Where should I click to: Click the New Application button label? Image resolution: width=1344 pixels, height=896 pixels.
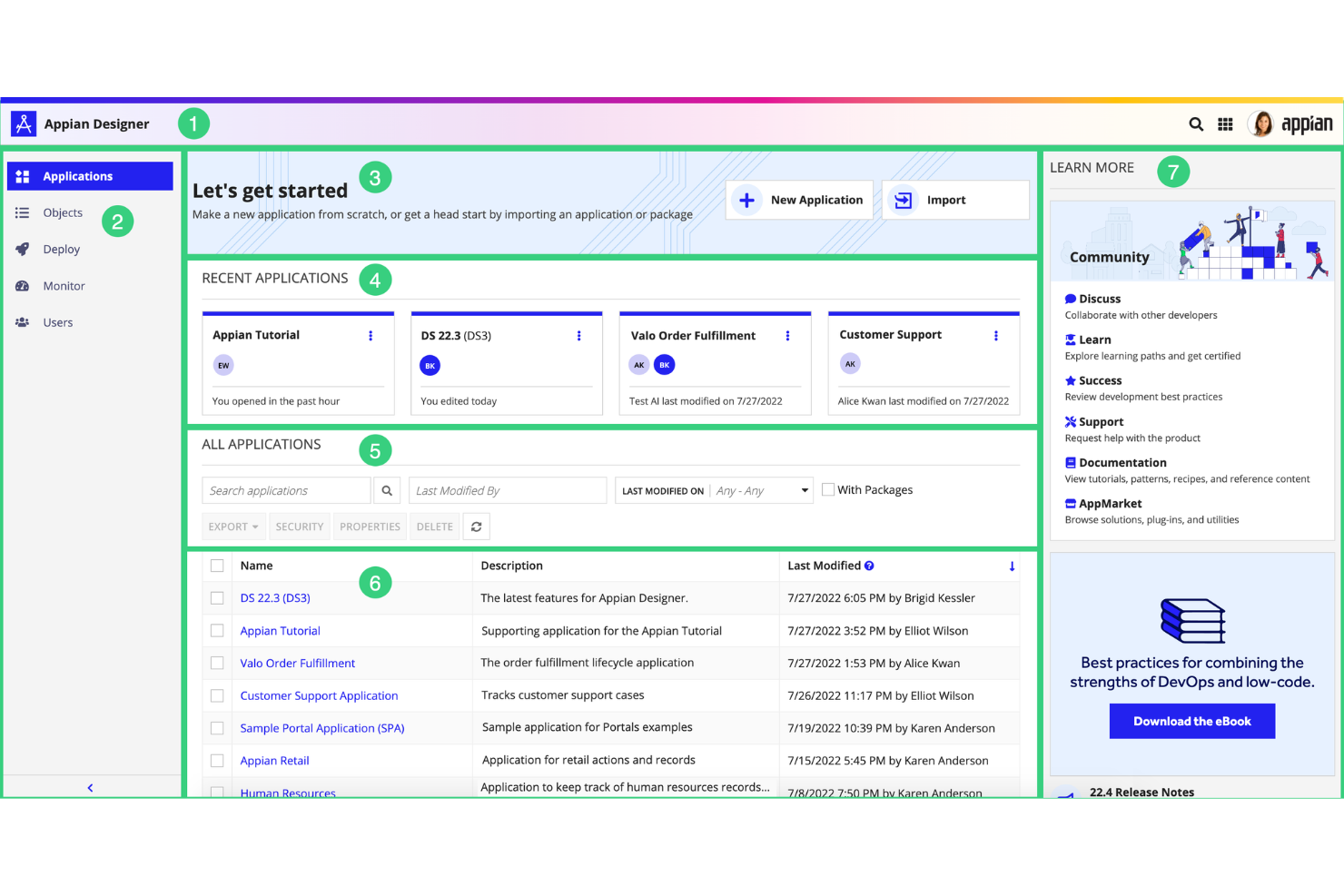[x=816, y=200]
